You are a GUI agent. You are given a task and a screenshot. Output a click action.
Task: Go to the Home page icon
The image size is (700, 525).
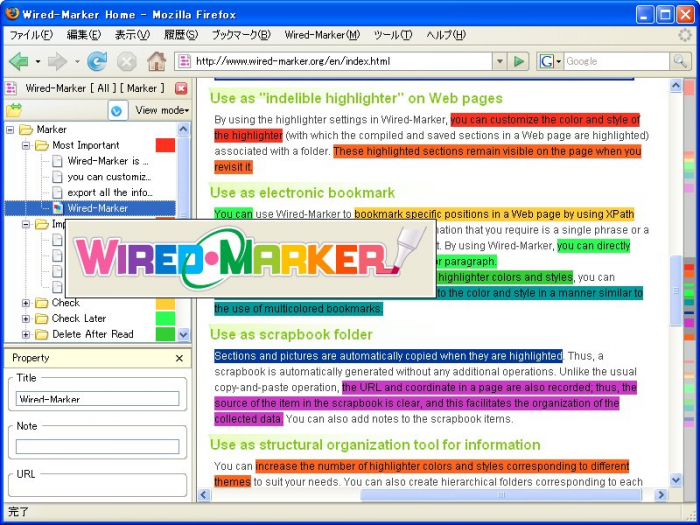[157, 61]
